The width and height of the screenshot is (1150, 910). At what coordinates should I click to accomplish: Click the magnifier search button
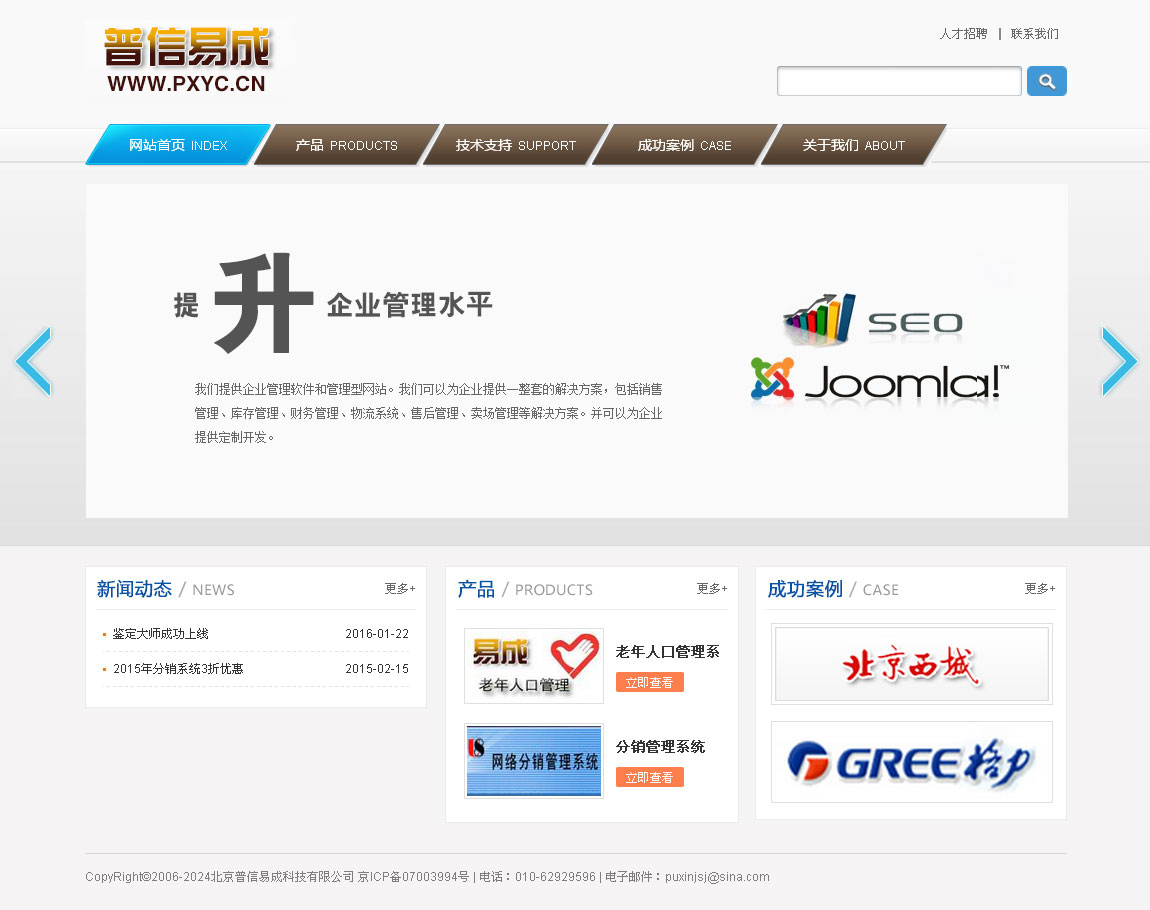pyautogui.click(x=1047, y=81)
